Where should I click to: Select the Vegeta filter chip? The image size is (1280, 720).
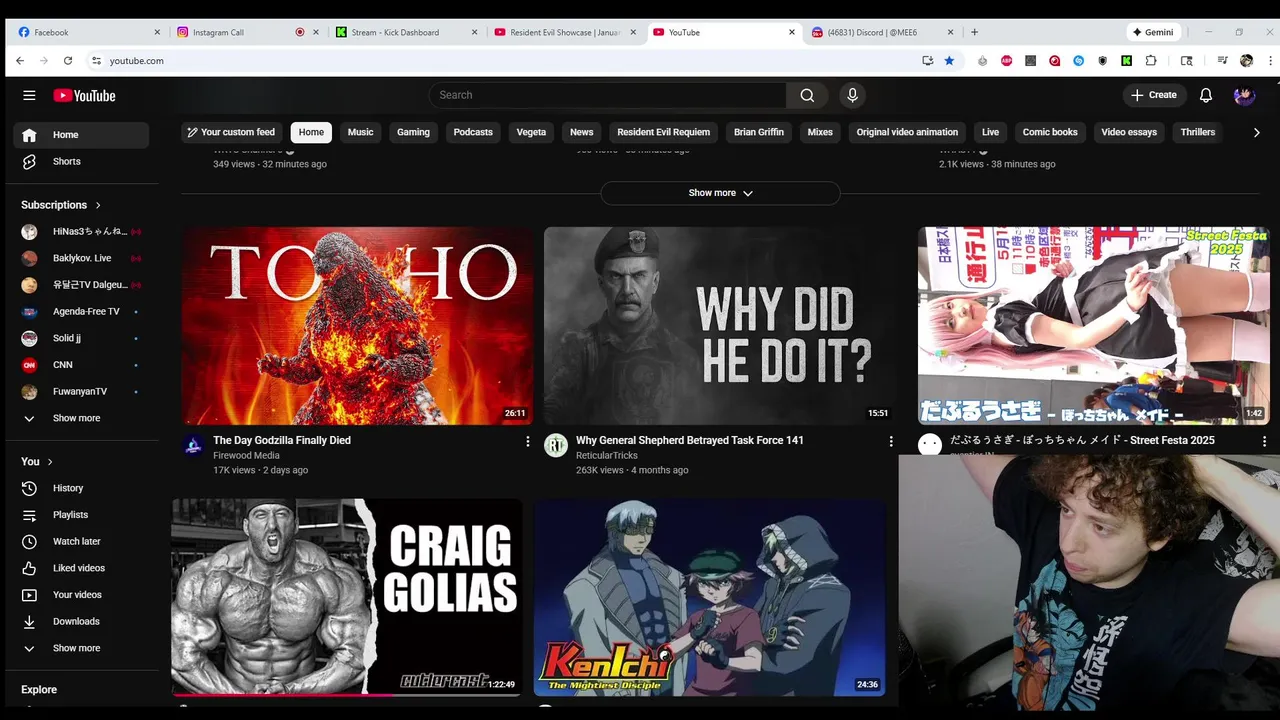pos(531,132)
